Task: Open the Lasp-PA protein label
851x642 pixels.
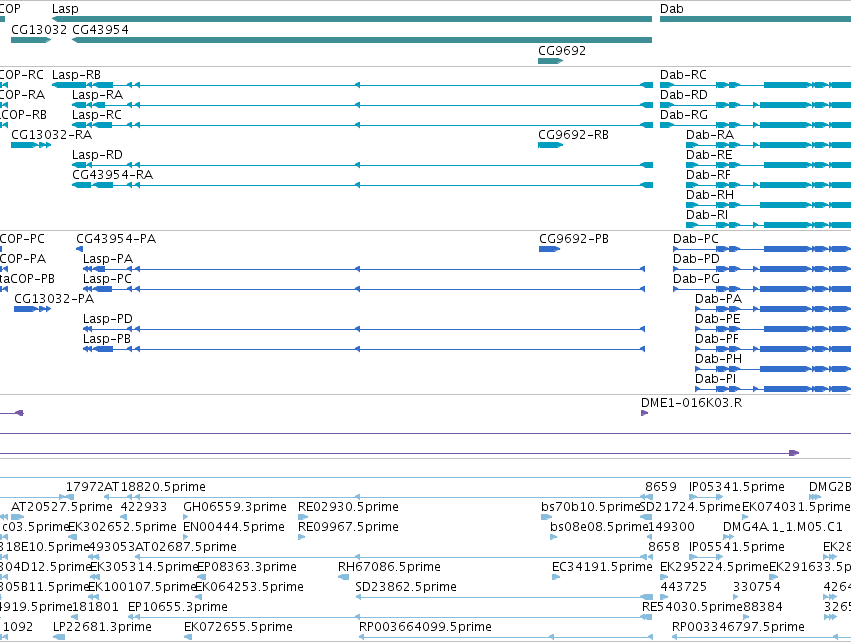Action: point(108,259)
